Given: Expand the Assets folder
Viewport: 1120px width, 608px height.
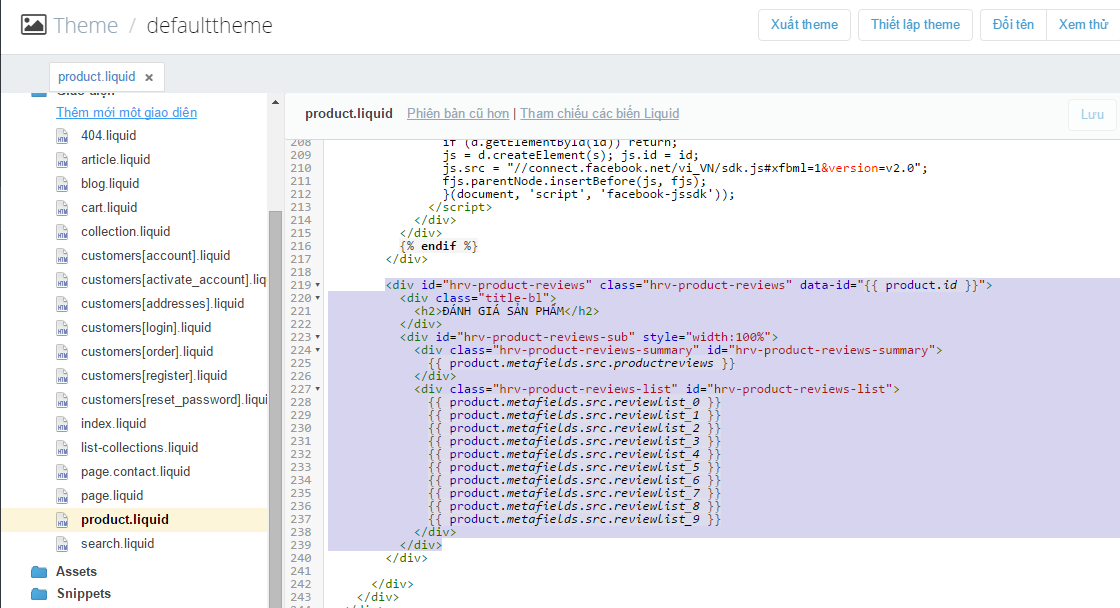Looking at the screenshot, I should click(76, 572).
